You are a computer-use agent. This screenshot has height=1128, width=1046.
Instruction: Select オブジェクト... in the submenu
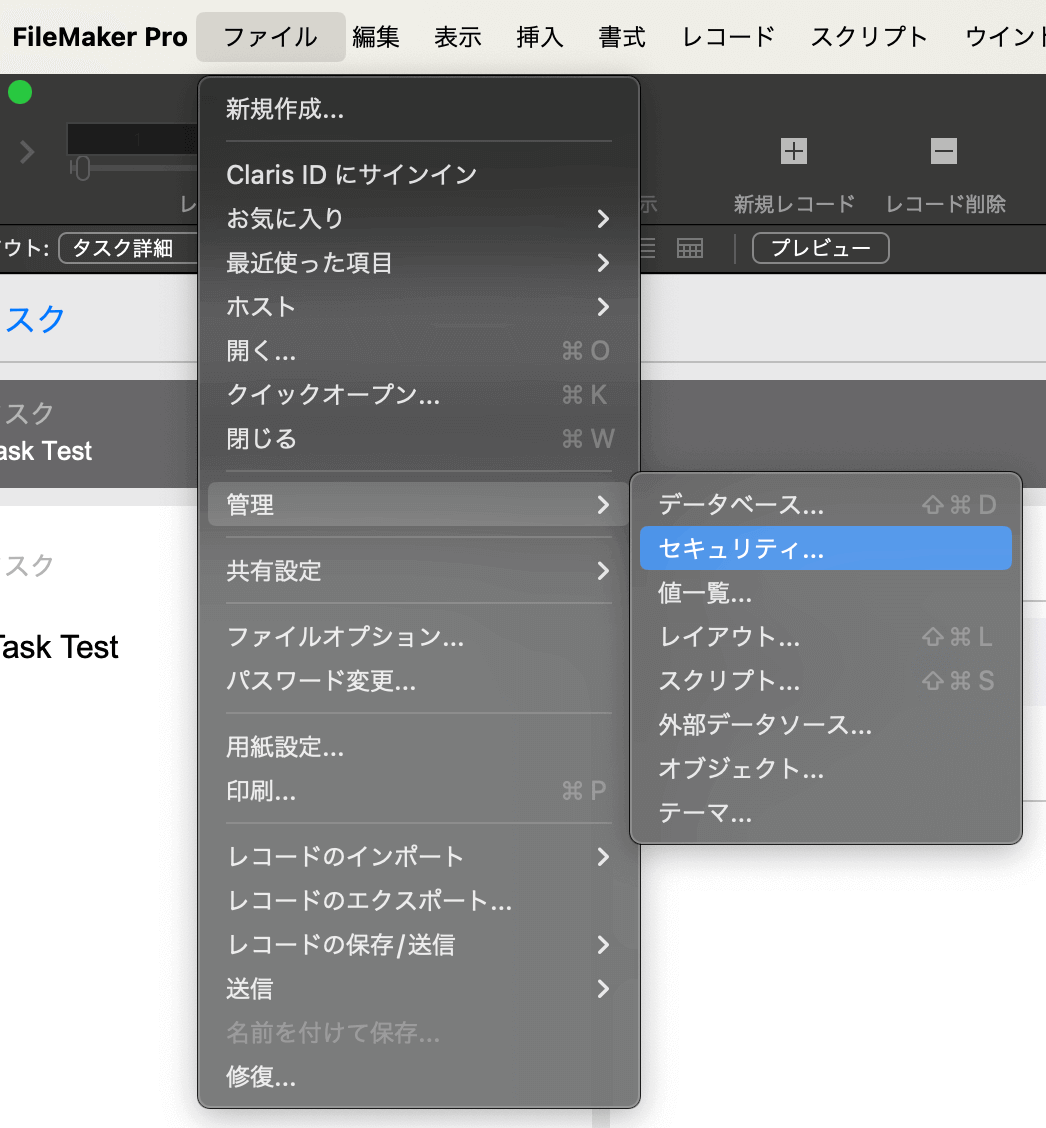click(826, 769)
